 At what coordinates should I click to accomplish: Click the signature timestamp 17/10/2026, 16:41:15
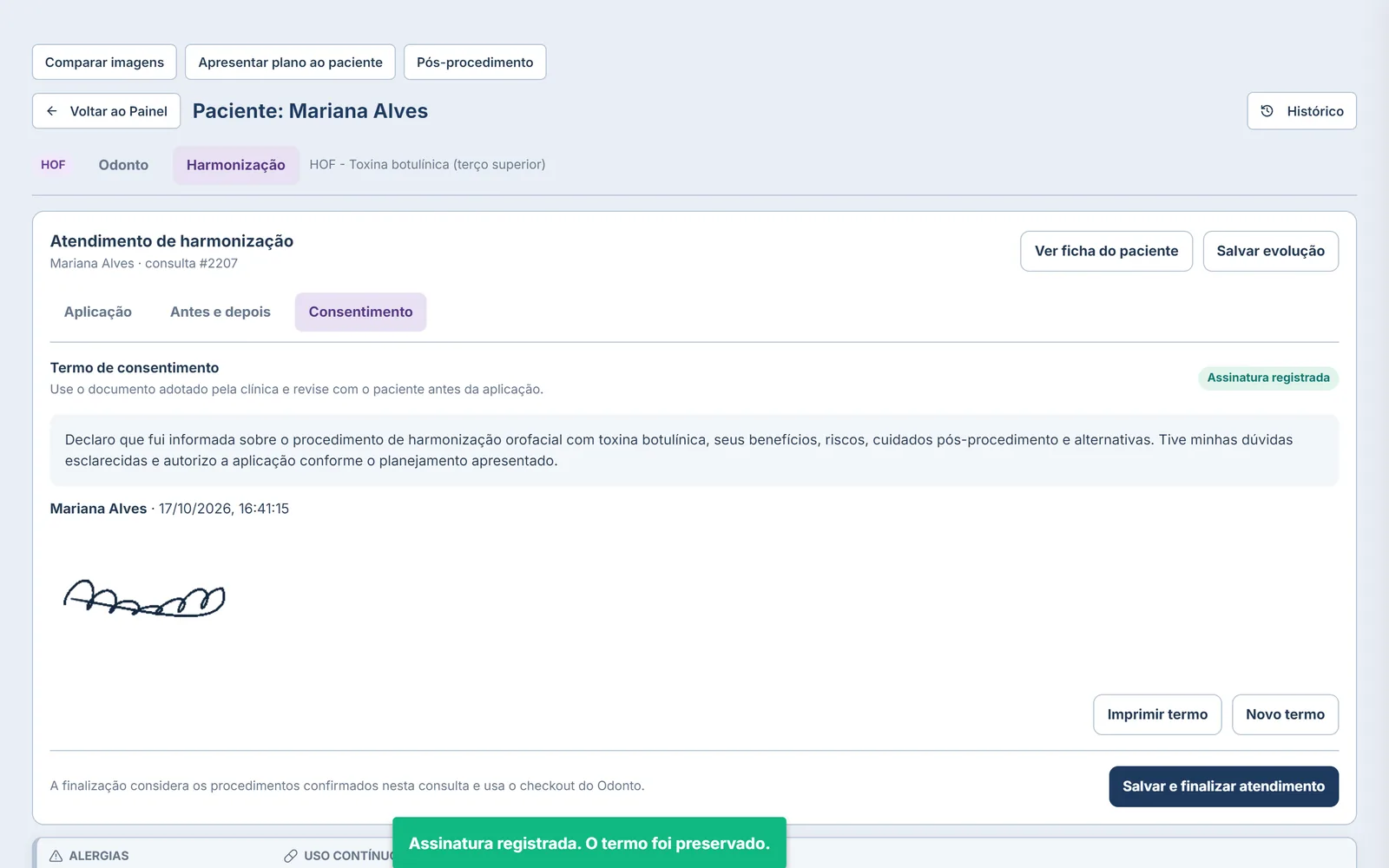224,509
